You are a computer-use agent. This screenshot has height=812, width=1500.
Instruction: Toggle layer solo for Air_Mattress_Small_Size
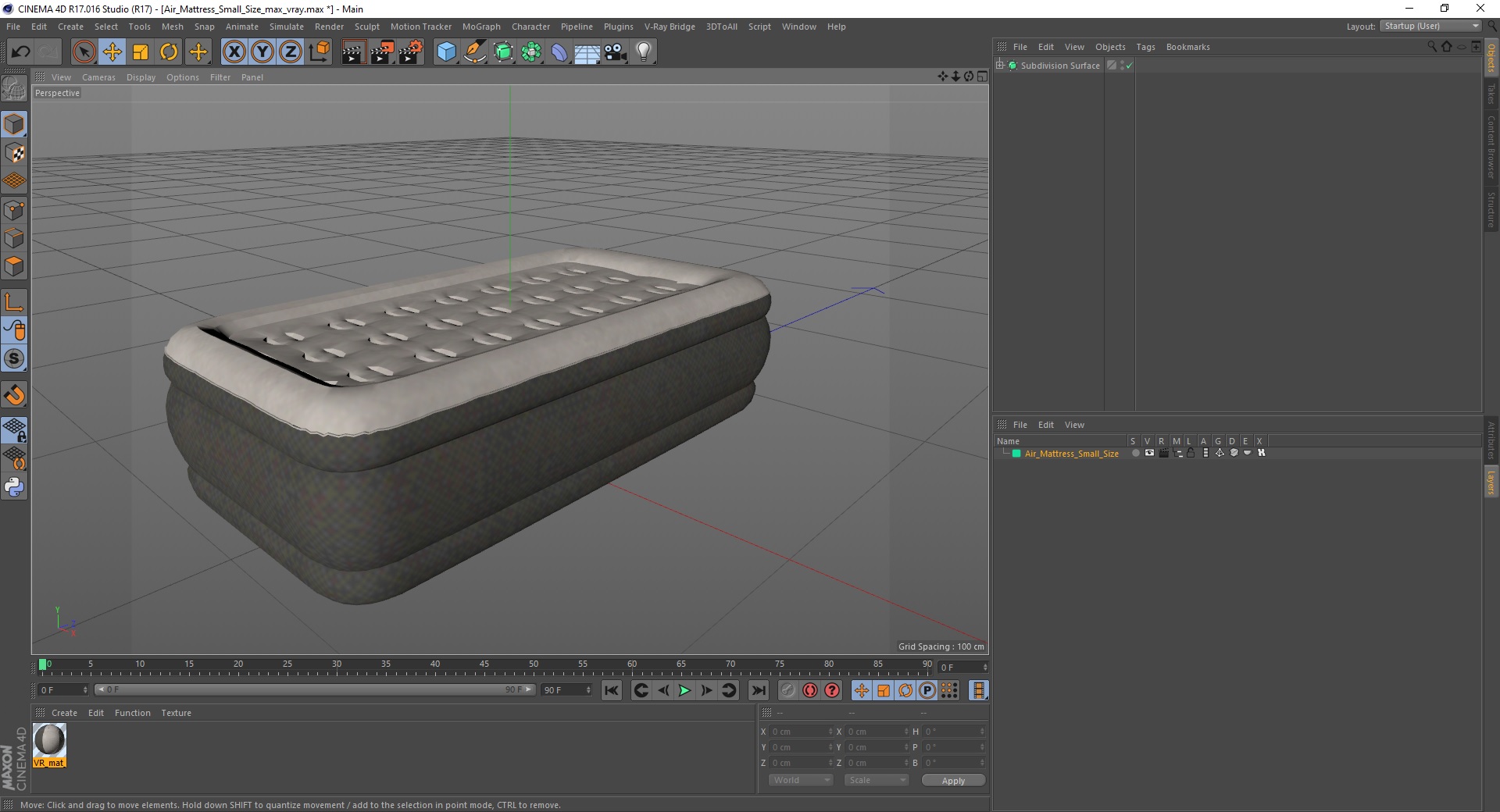point(1135,453)
